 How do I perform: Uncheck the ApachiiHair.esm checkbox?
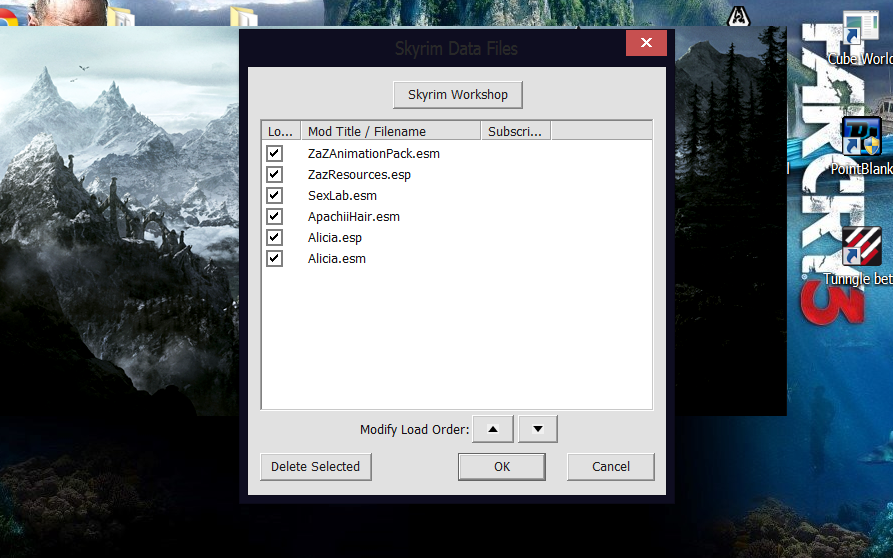click(x=274, y=216)
